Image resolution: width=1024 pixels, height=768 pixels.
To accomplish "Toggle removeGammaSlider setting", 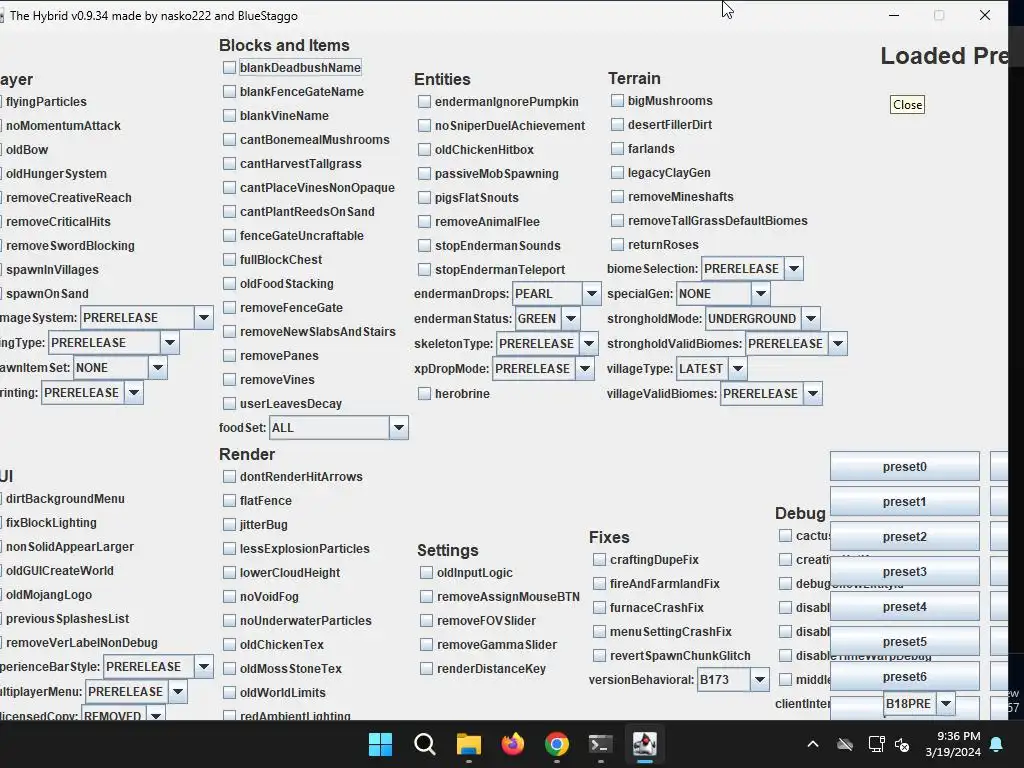I will 426,644.
